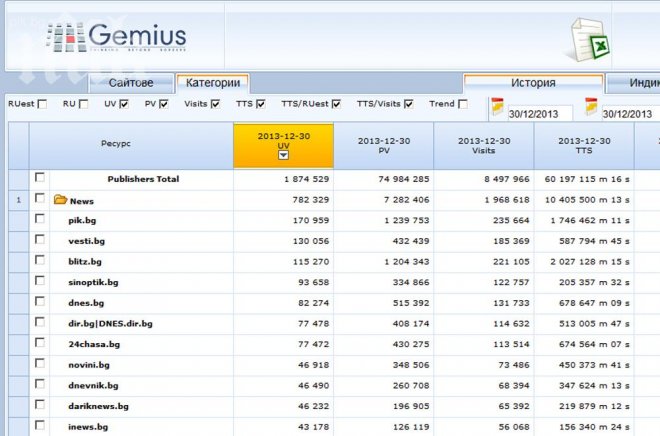Tick the dnes.bg row checkbox
This screenshot has height=436, width=660.
click(40, 301)
